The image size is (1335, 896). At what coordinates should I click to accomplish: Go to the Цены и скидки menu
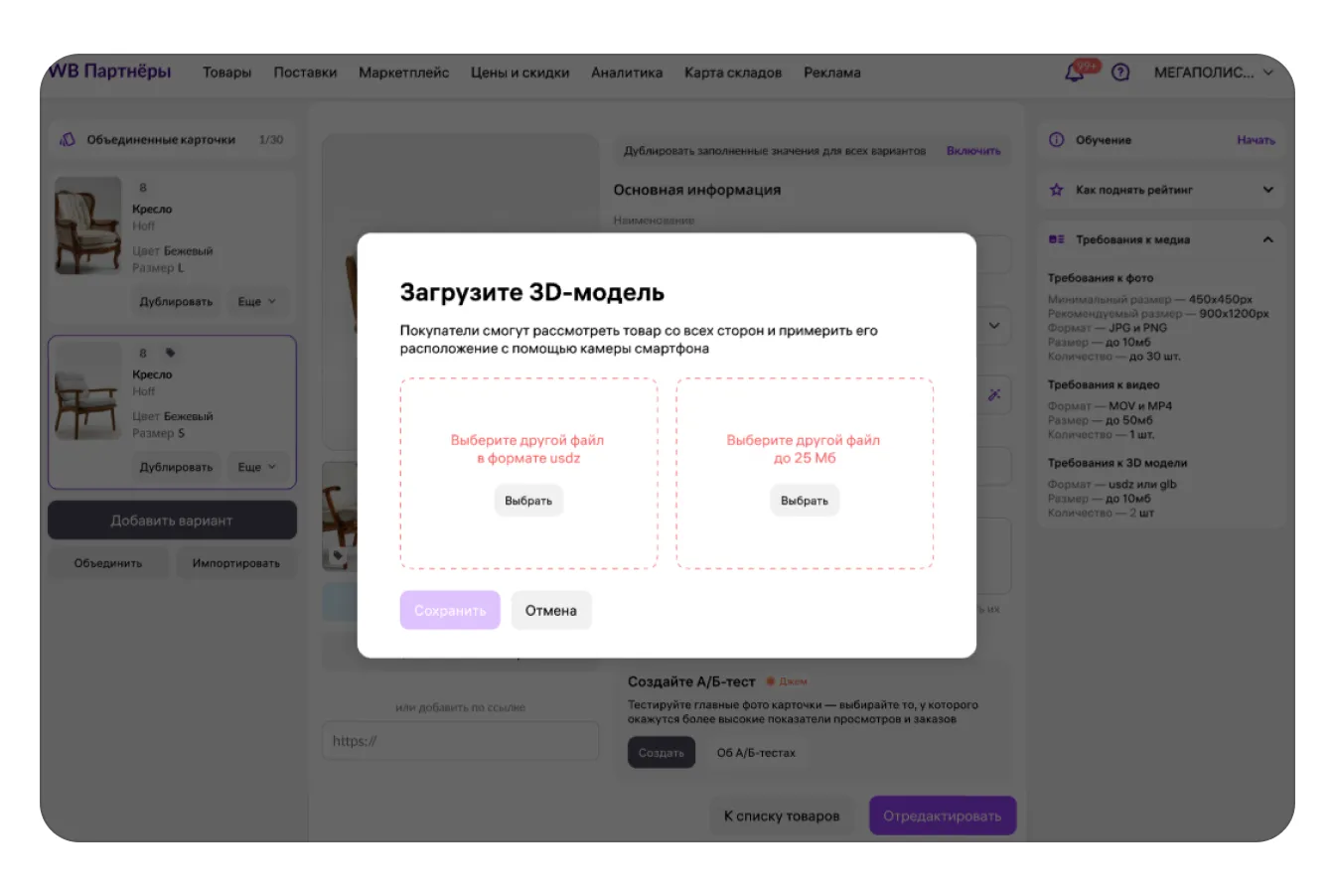[x=519, y=73]
